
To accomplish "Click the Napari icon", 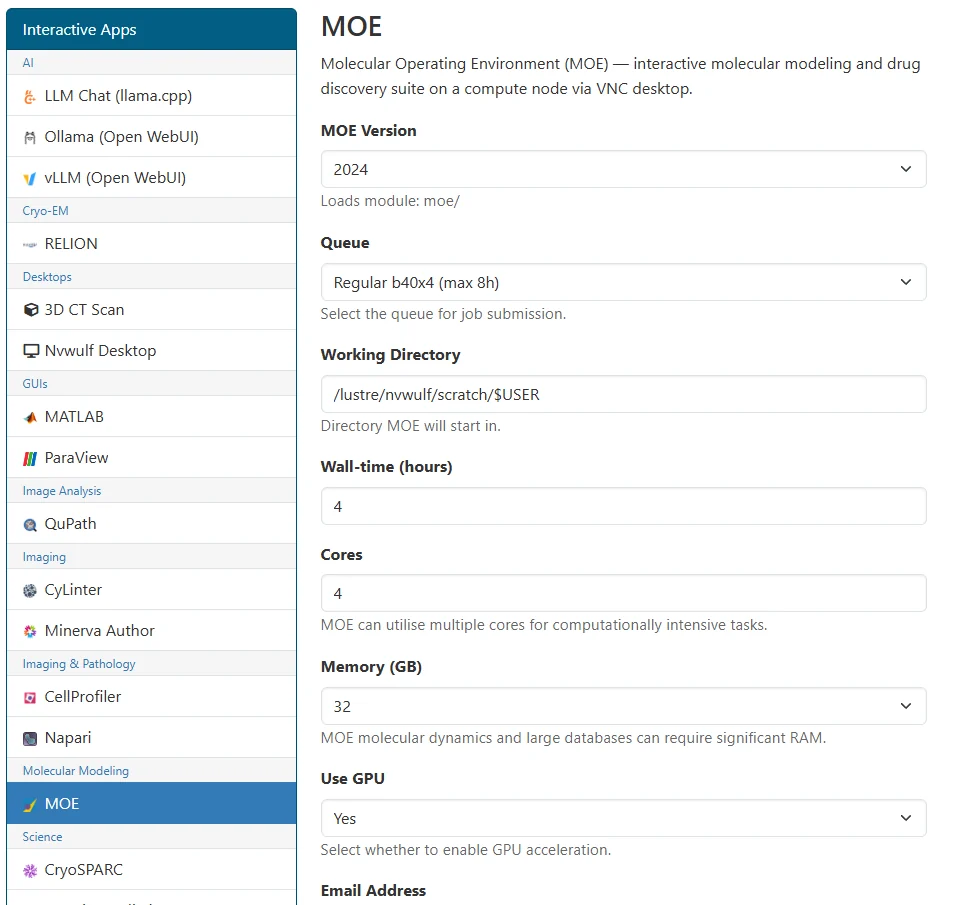I will pos(30,738).
